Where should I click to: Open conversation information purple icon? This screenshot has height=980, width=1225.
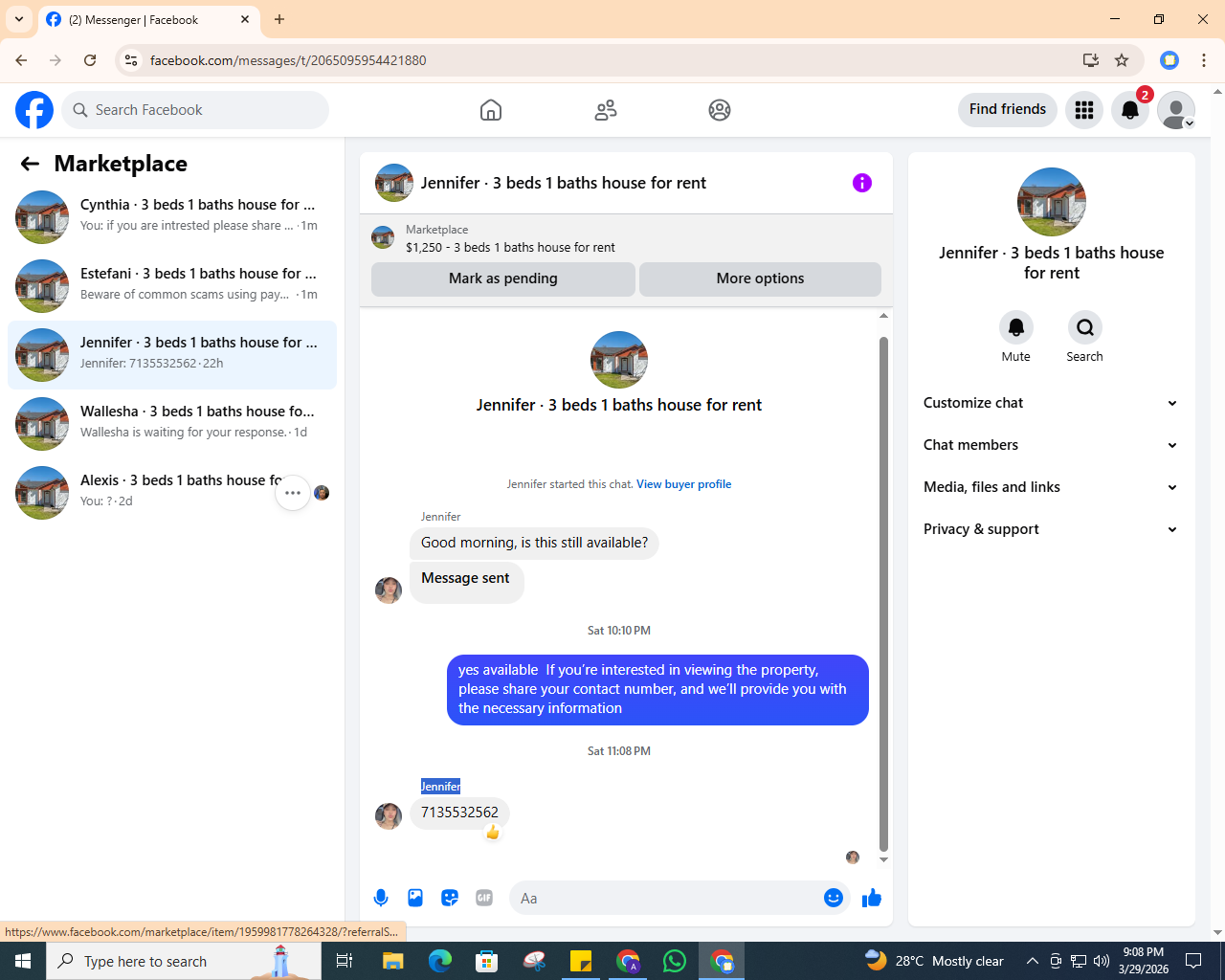click(x=862, y=183)
